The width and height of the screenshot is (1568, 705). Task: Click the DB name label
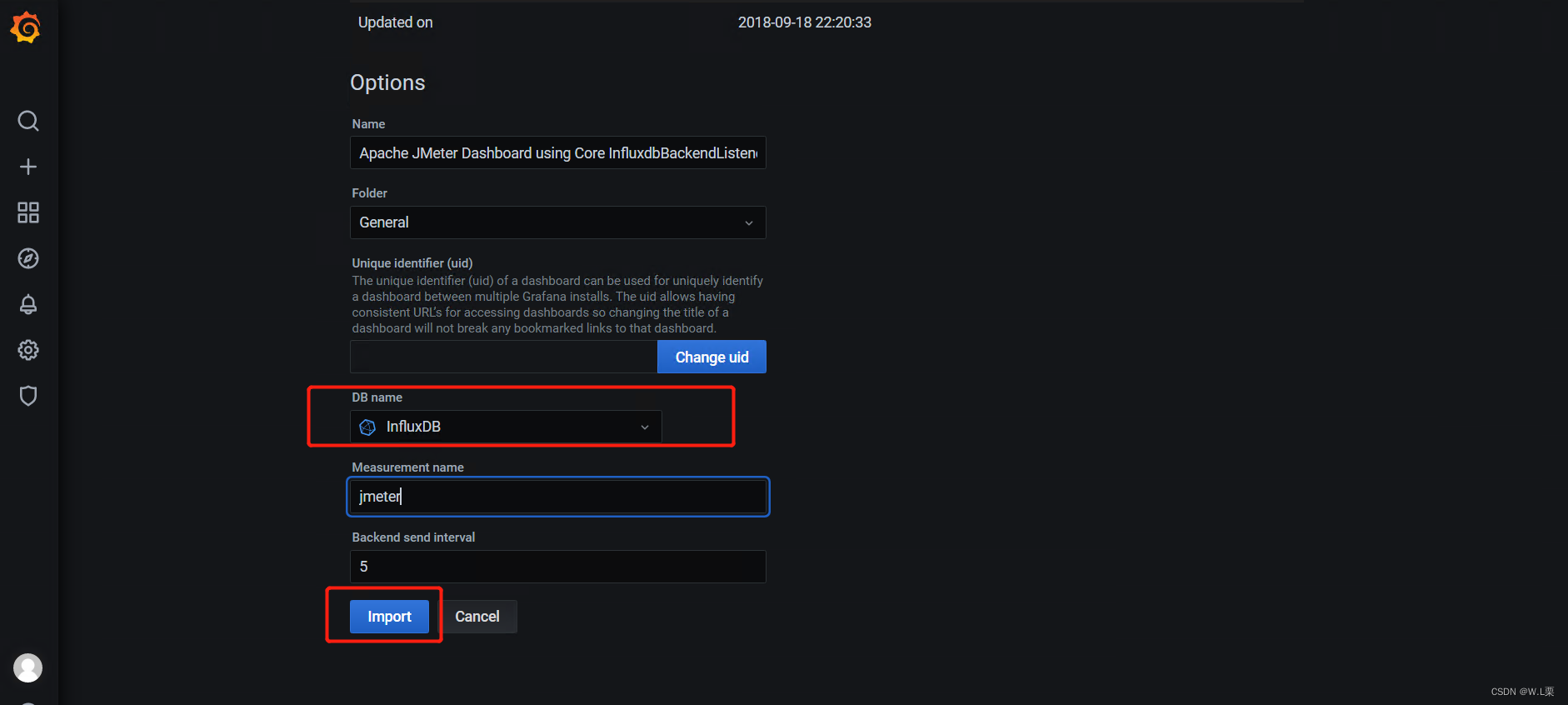point(377,397)
